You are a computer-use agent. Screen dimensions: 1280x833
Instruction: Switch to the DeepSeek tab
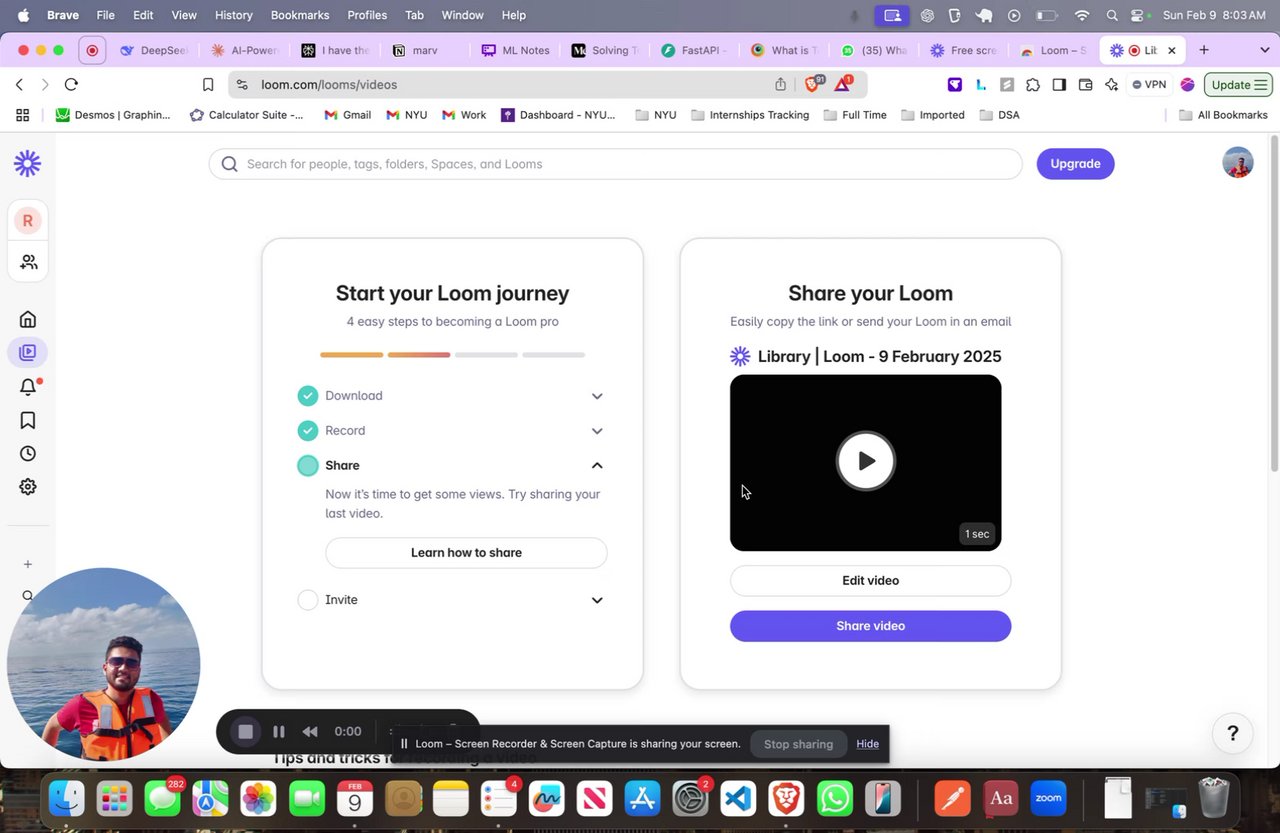pyautogui.click(x=154, y=50)
